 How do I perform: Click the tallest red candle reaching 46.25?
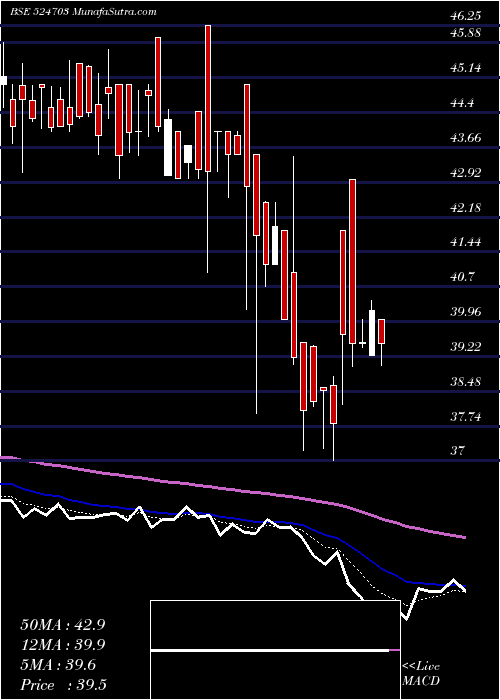click(208, 98)
